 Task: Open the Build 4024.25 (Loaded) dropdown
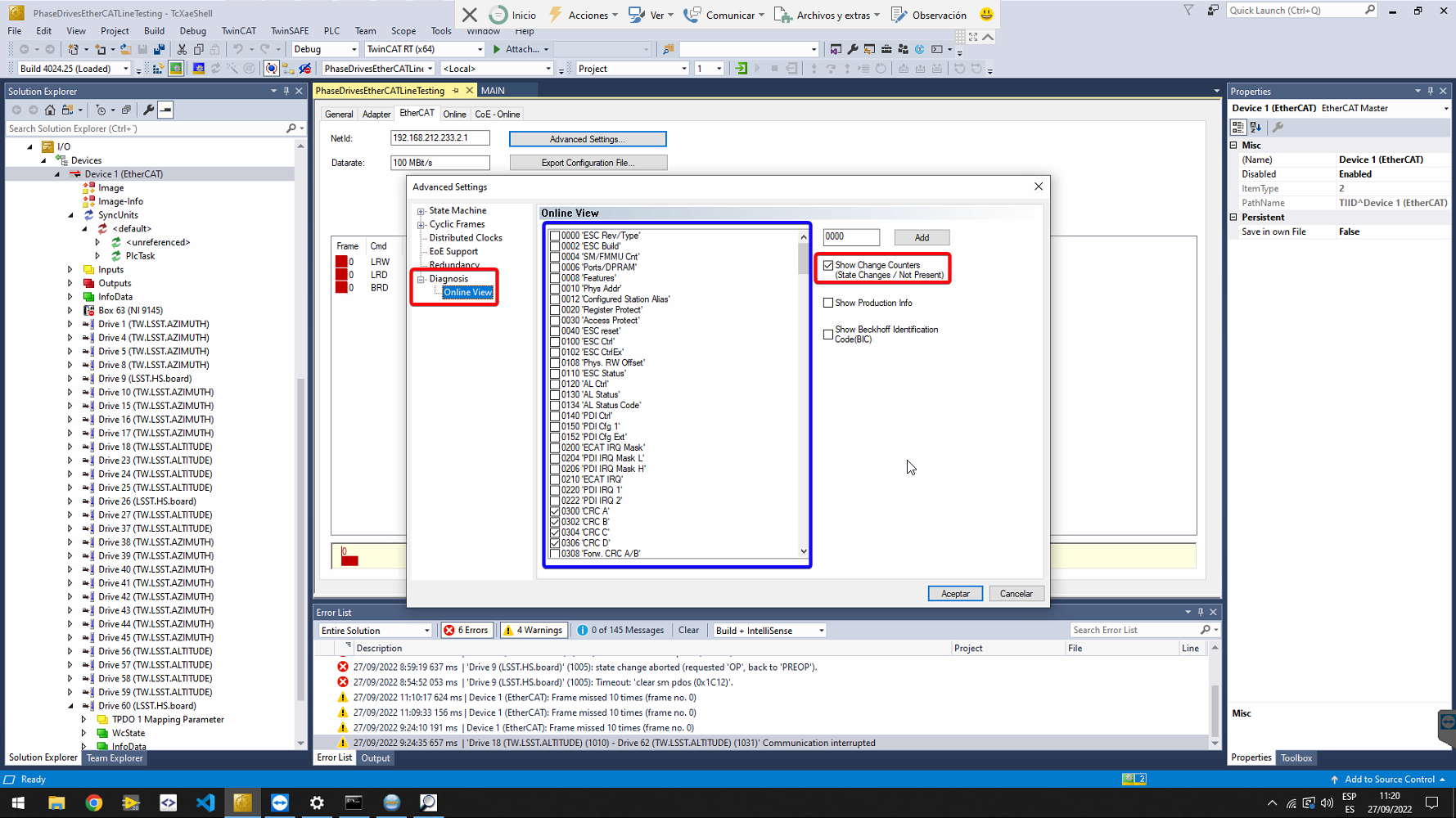74,69
